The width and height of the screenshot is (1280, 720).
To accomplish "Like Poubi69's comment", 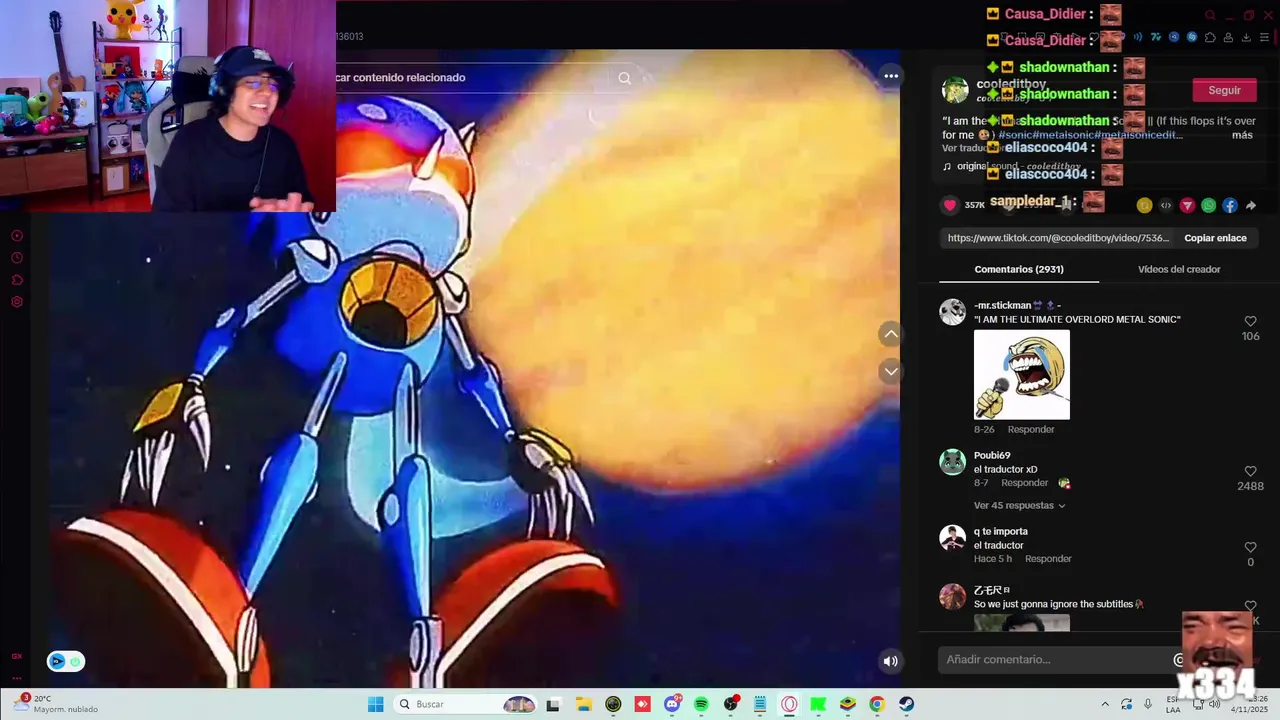I will click(1250, 471).
